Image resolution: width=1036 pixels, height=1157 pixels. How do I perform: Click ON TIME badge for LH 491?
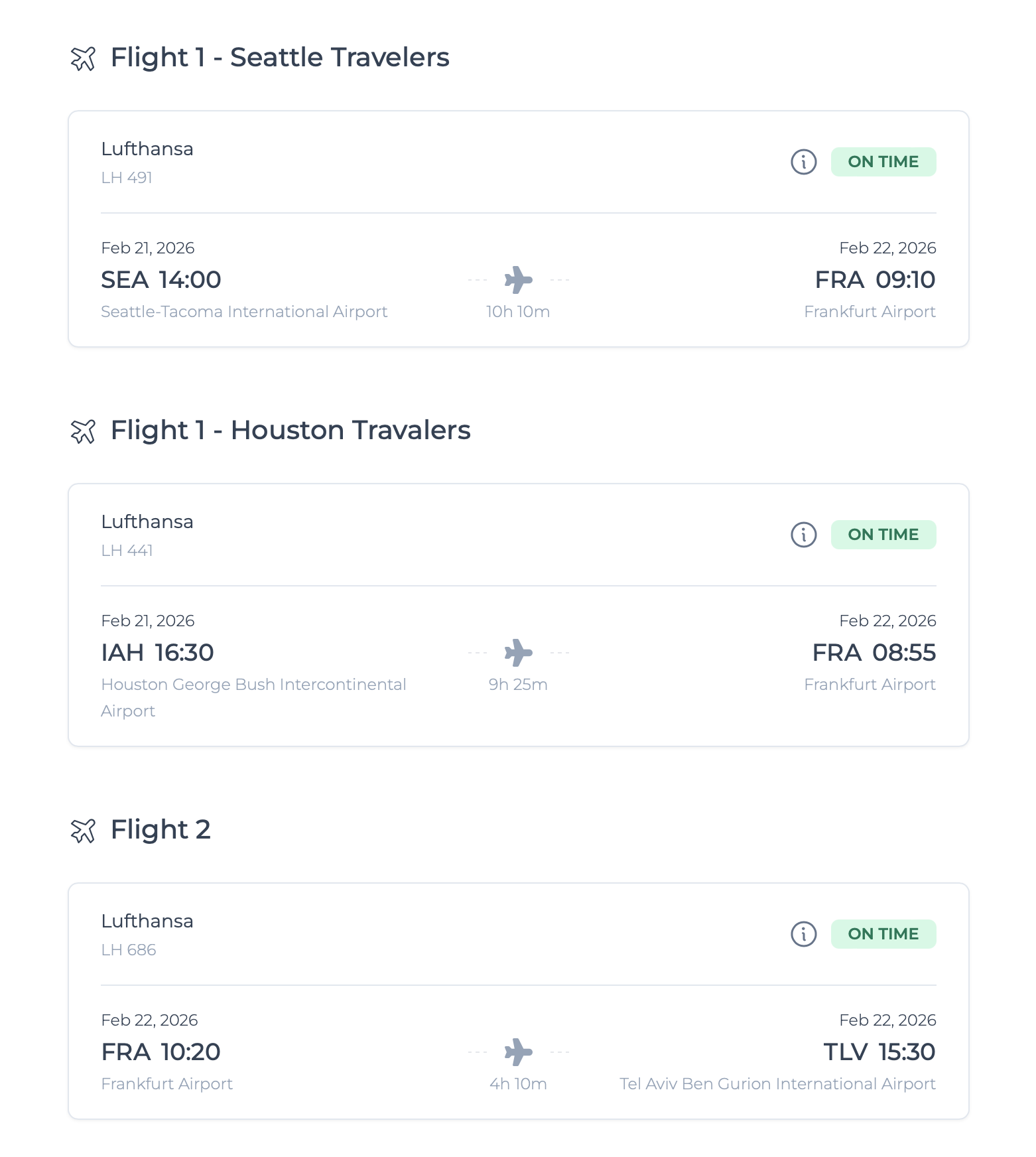(x=883, y=162)
